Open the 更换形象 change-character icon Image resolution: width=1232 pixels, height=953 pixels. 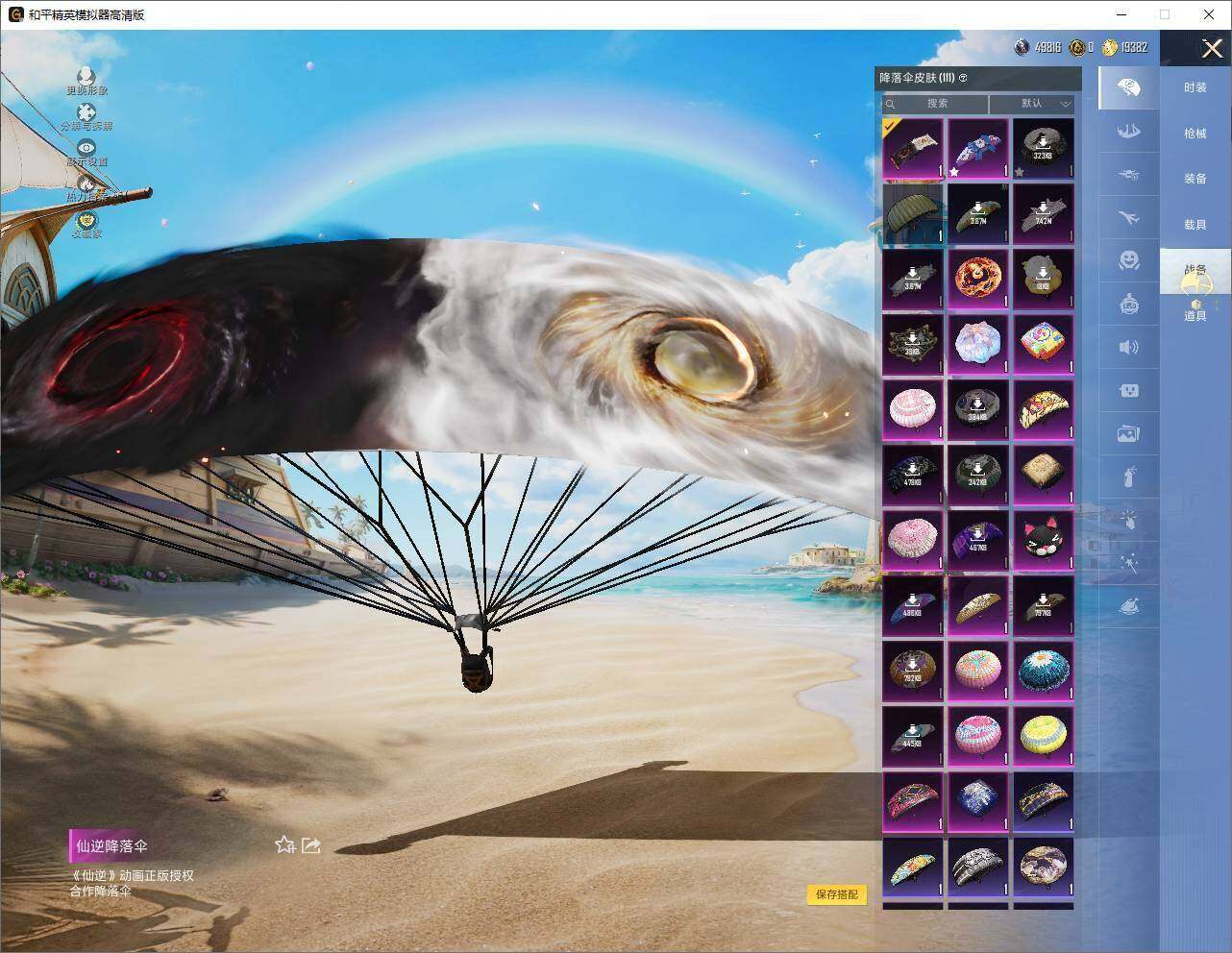pos(86,76)
